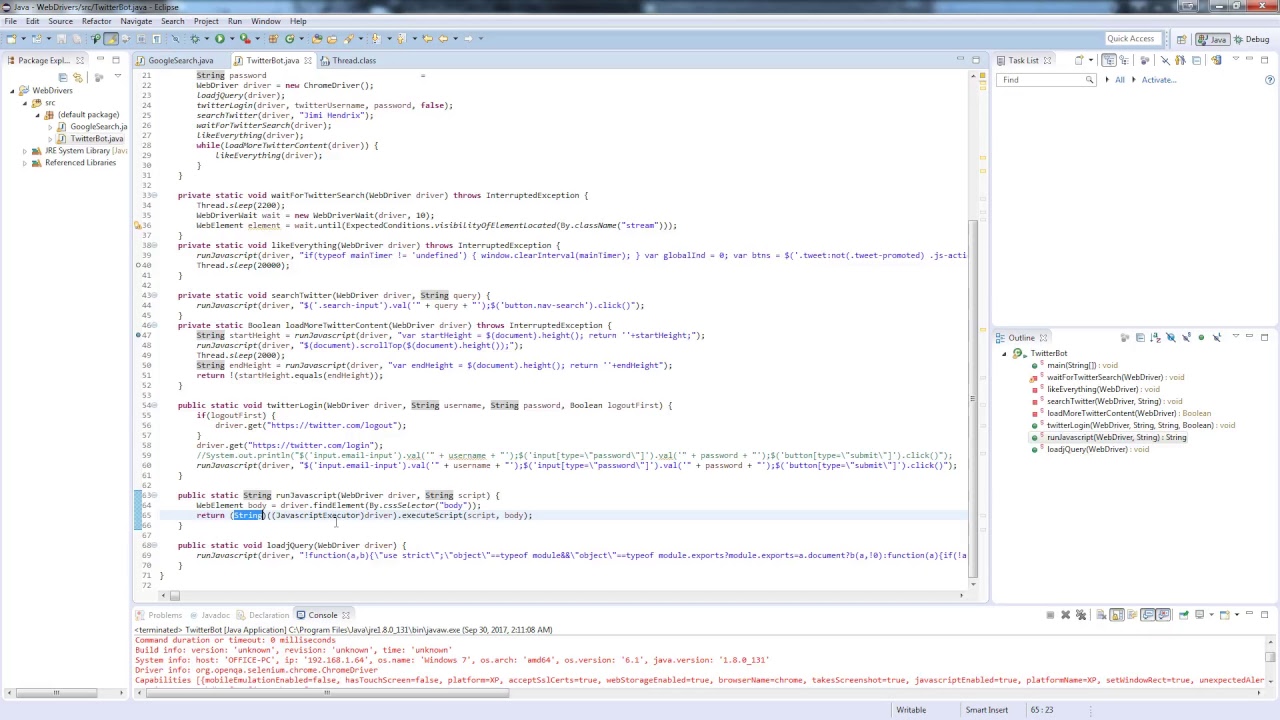The width and height of the screenshot is (1280, 720).
Task: Click the Save toolbar icon
Action: (x=61, y=38)
